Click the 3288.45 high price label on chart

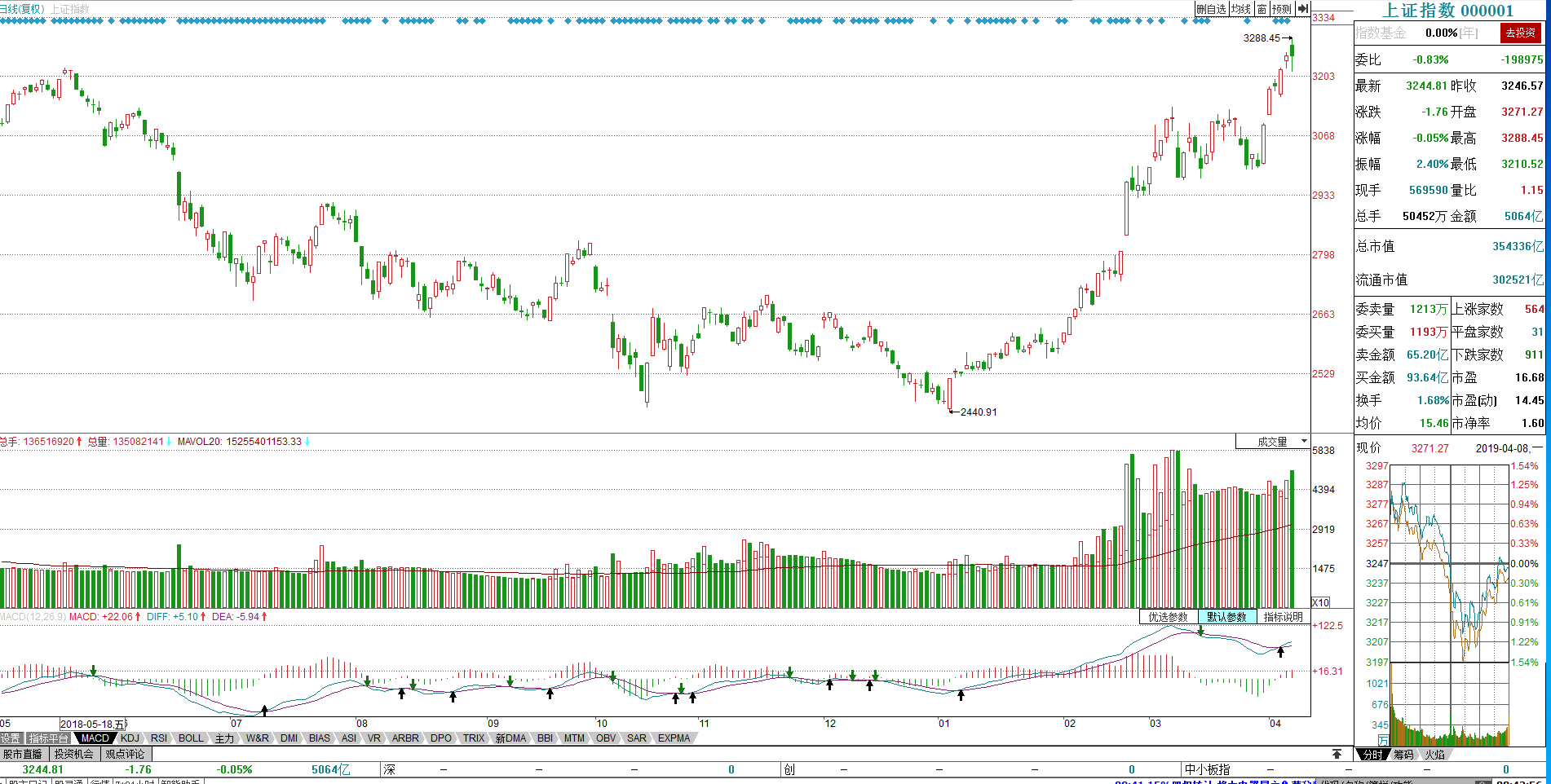click(1262, 38)
